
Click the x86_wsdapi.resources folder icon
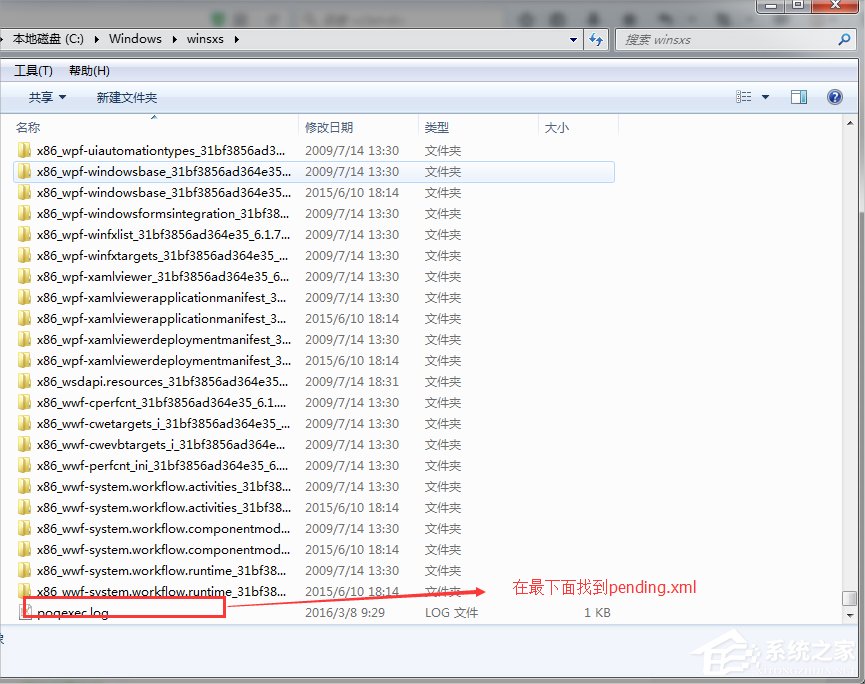[x=25, y=381]
